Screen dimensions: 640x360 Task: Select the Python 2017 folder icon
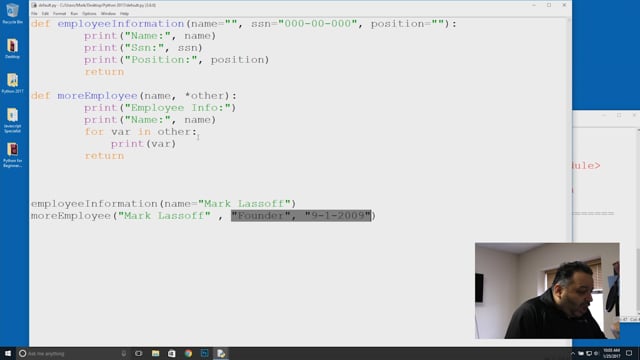[x=12, y=83]
